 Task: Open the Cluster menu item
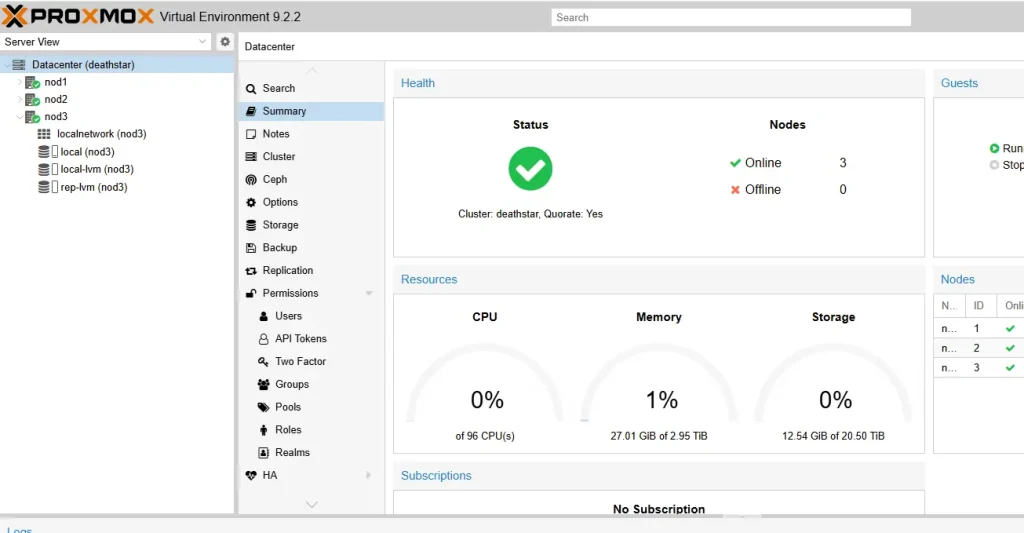tap(312, 157)
